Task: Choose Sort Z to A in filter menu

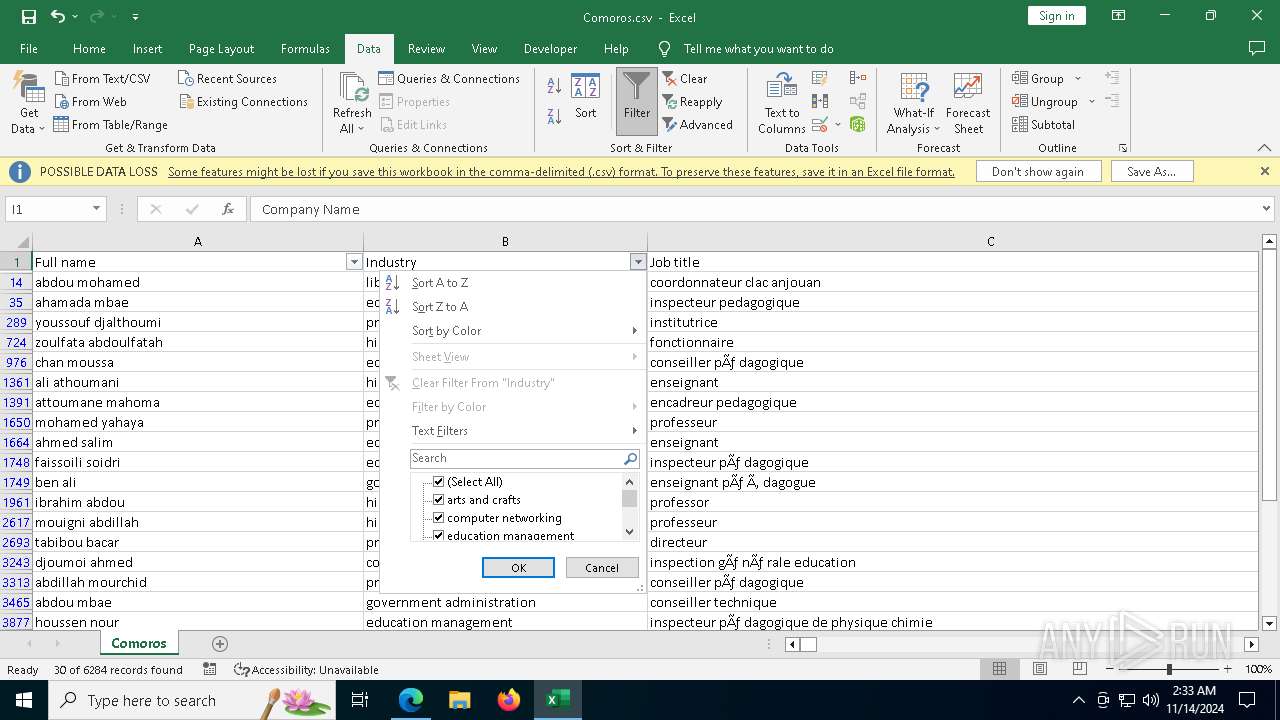Action: [511, 306]
